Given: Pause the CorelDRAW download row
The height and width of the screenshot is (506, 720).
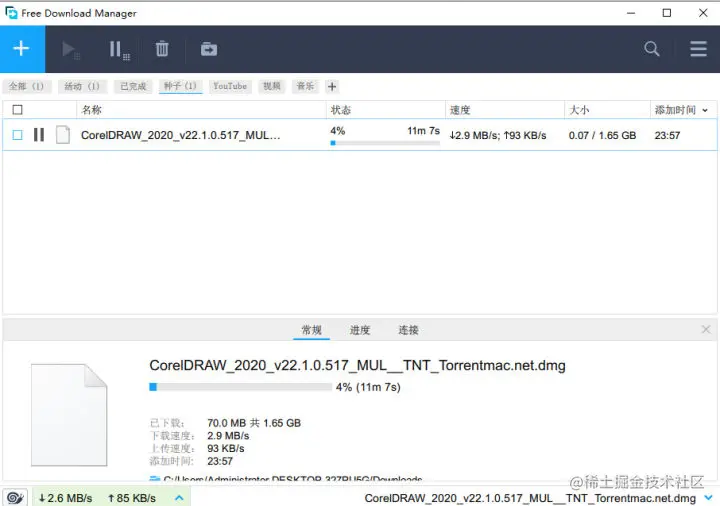Looking at the screenshot, I should 39,135.
